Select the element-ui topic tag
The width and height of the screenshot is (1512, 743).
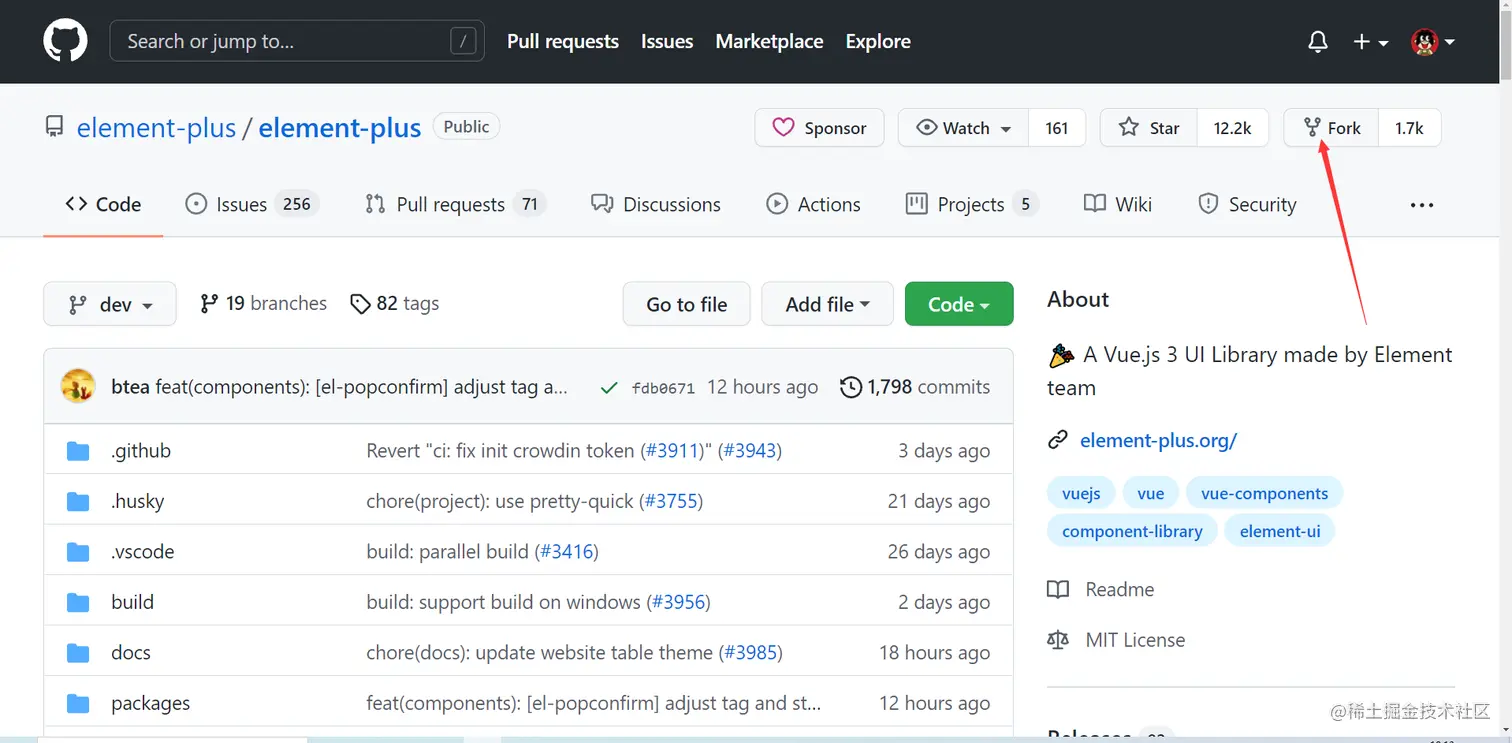[x=1280, y=531]
